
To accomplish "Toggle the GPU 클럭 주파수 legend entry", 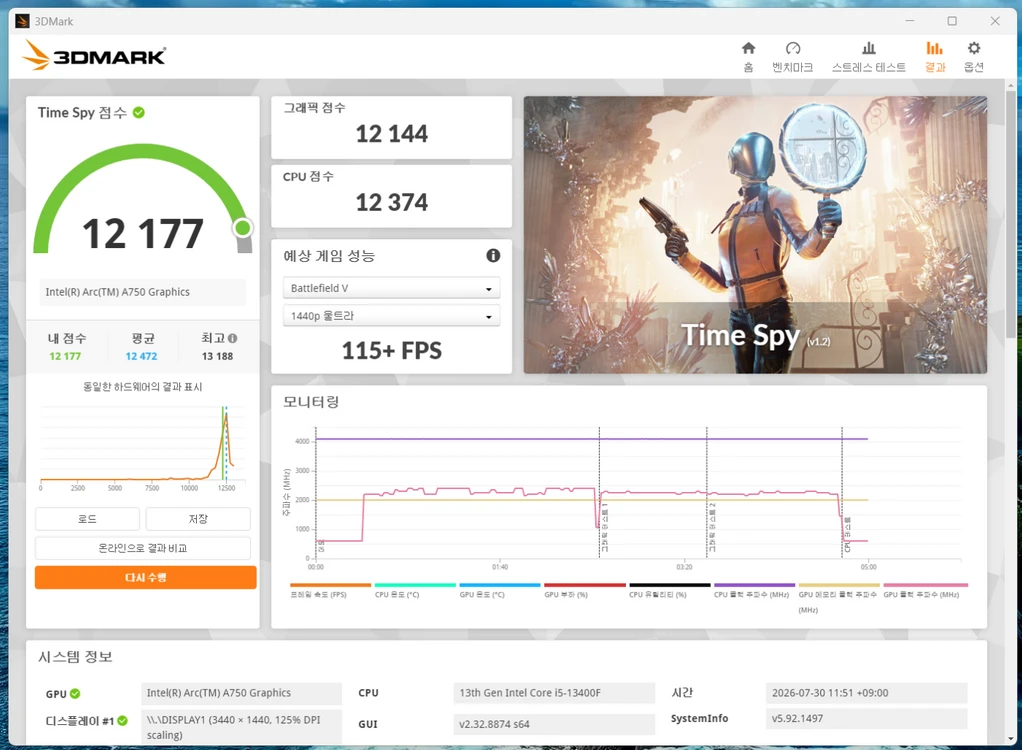I will click(926, 590).
